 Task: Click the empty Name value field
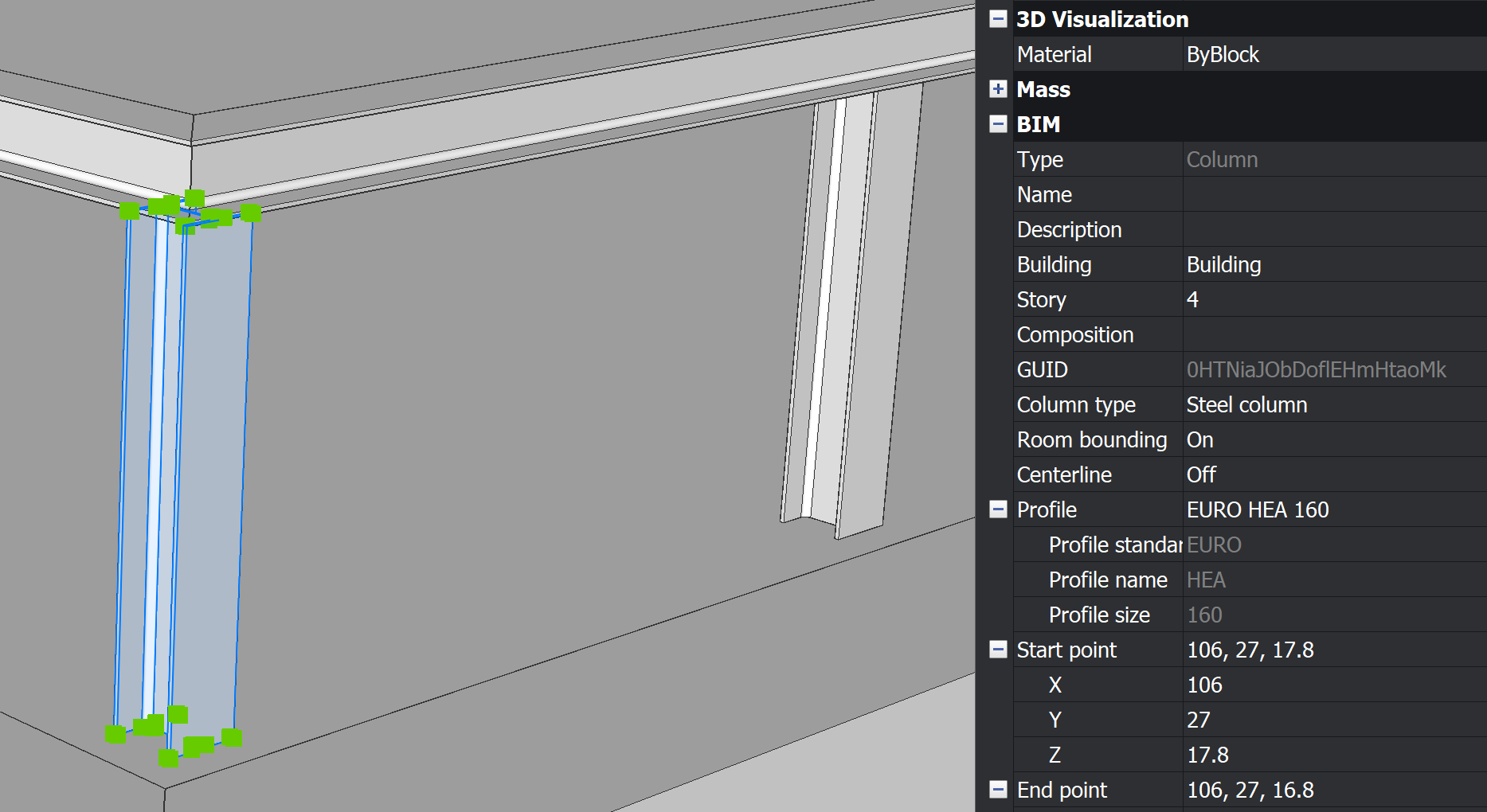(1333, 194)
